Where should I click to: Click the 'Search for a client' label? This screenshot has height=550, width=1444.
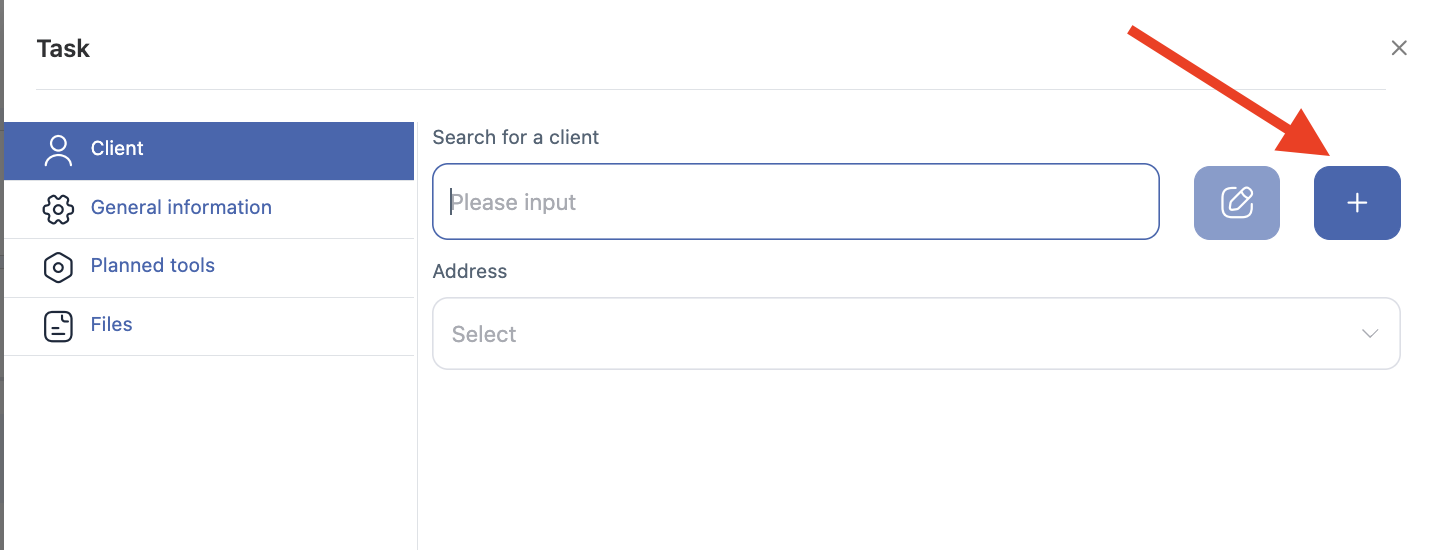pos(515,138)
